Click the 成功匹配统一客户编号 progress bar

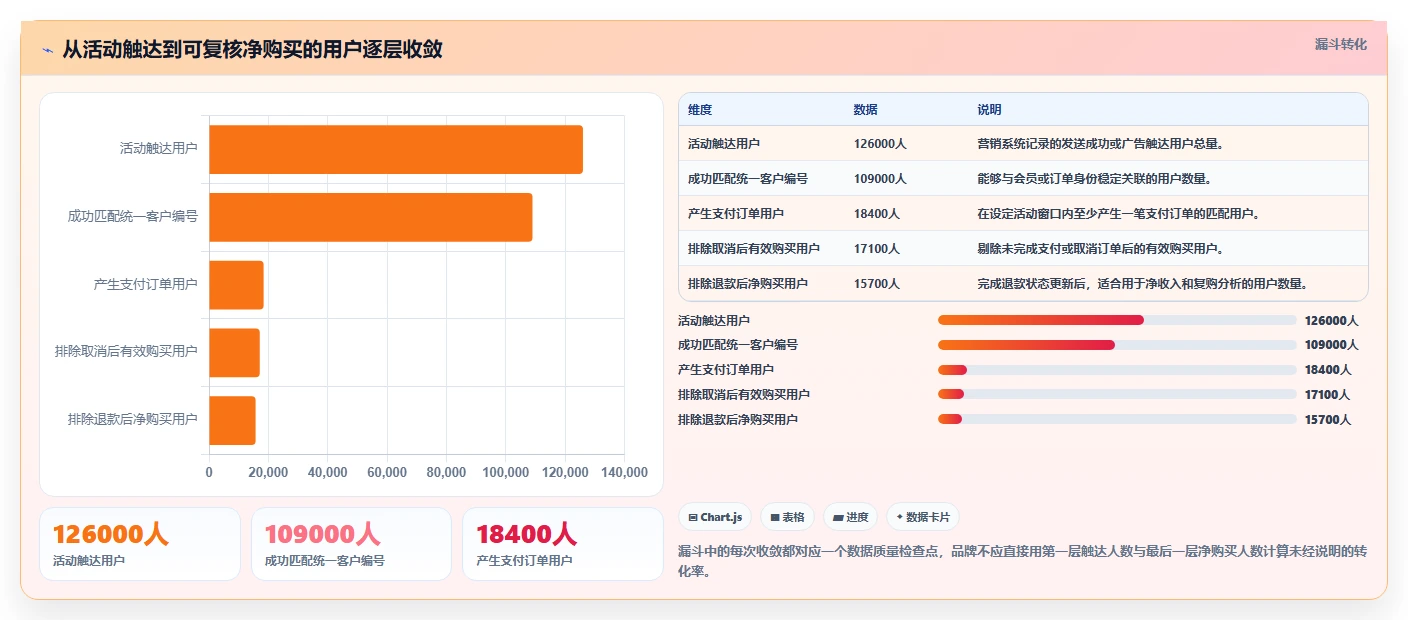pos(1117,345)
